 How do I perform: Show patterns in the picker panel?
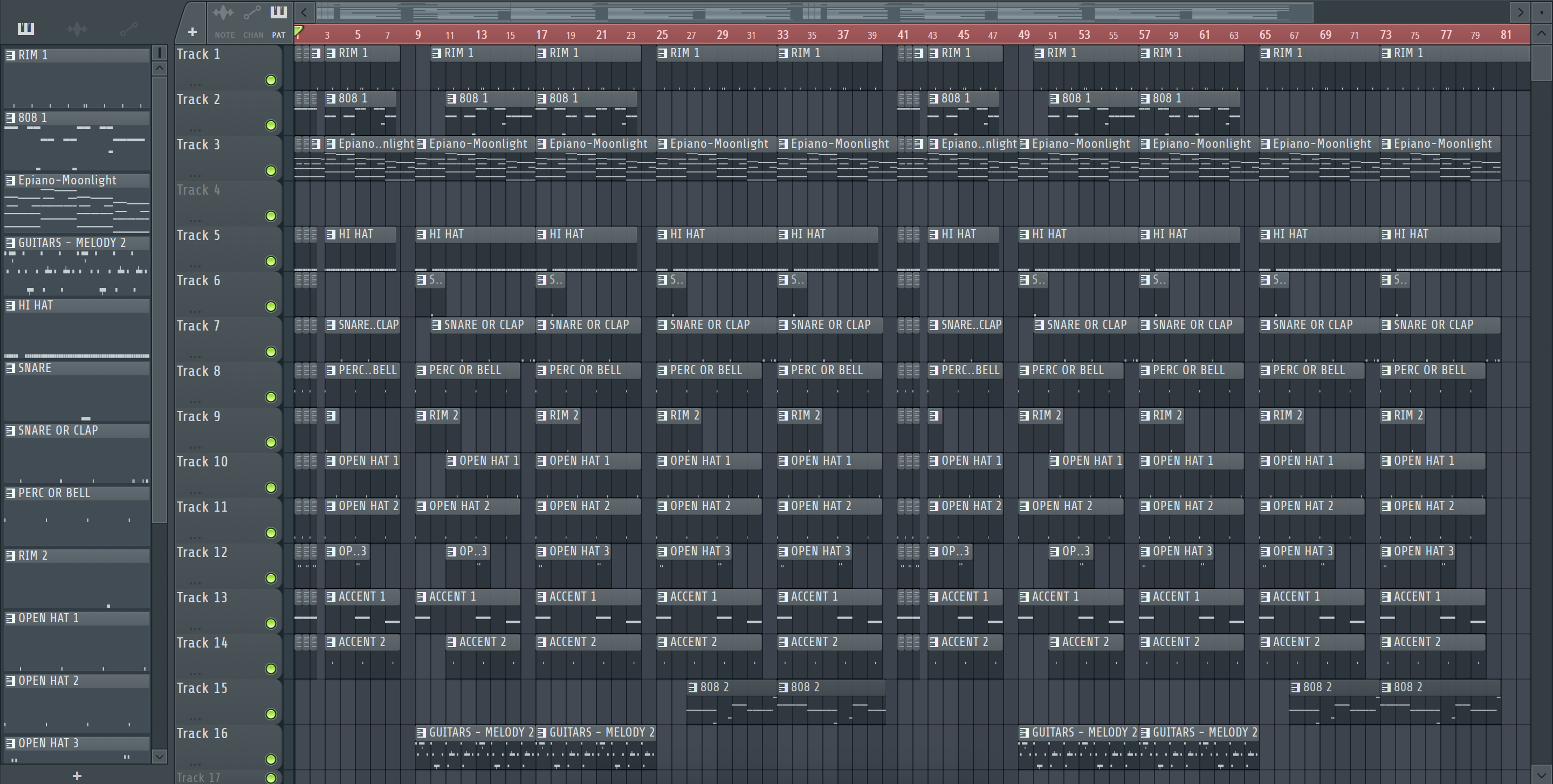point(26,29)
